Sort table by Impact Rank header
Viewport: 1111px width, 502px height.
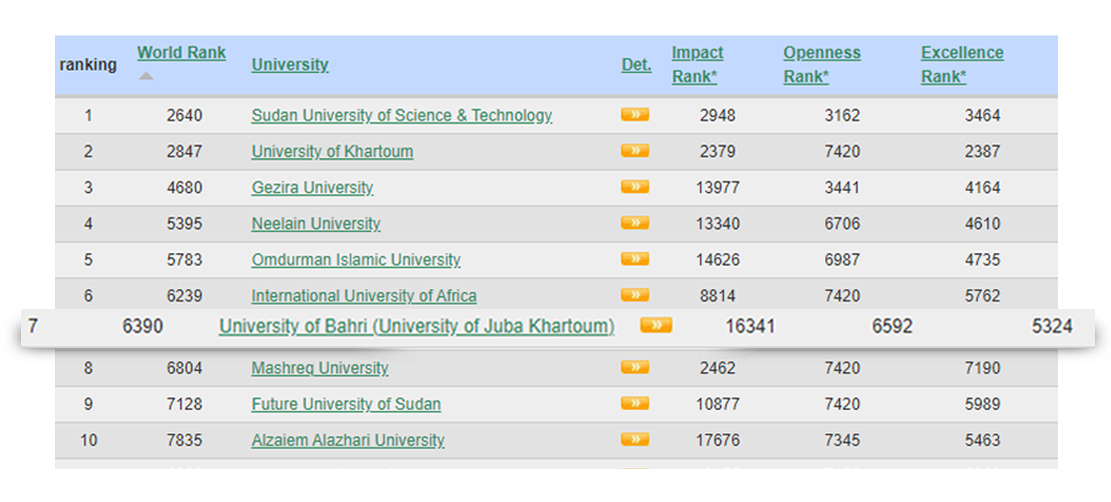pyautogui.click(x=697, y=65)
